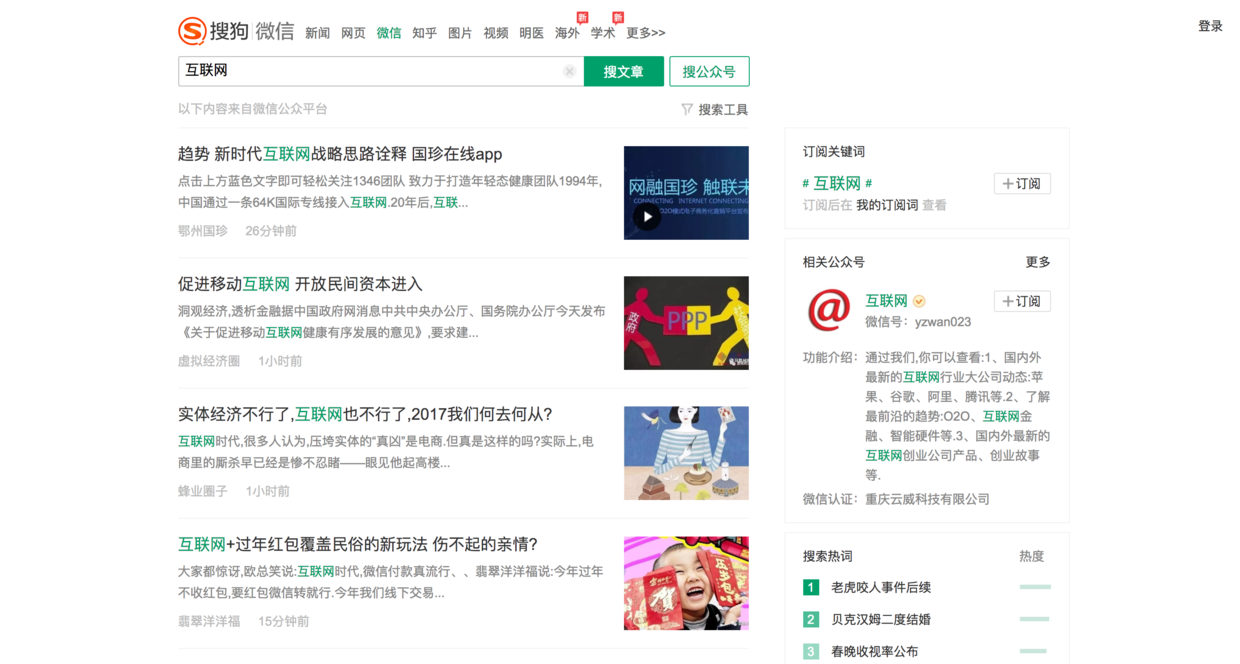Select the 微信 tab
Screen dimensions: 1240x664
[x=389, y=33]
